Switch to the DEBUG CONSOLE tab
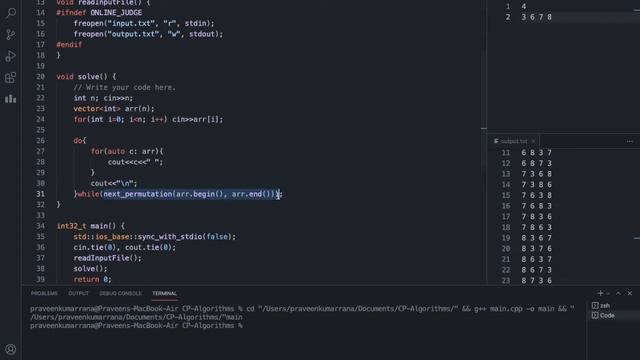 click(x=120, y=293)
